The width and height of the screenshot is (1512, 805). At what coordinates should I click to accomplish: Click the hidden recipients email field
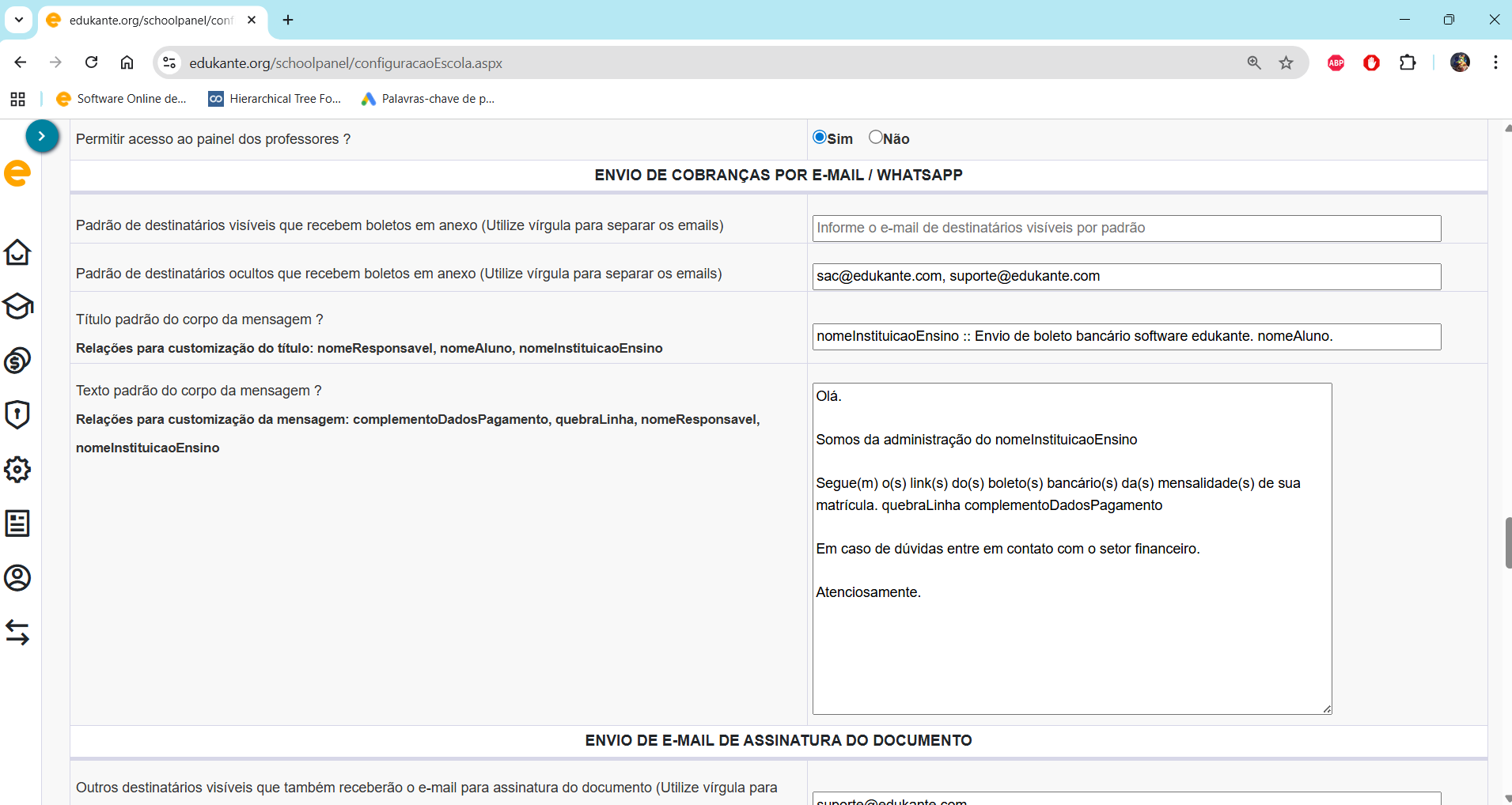pos(1126,276)
